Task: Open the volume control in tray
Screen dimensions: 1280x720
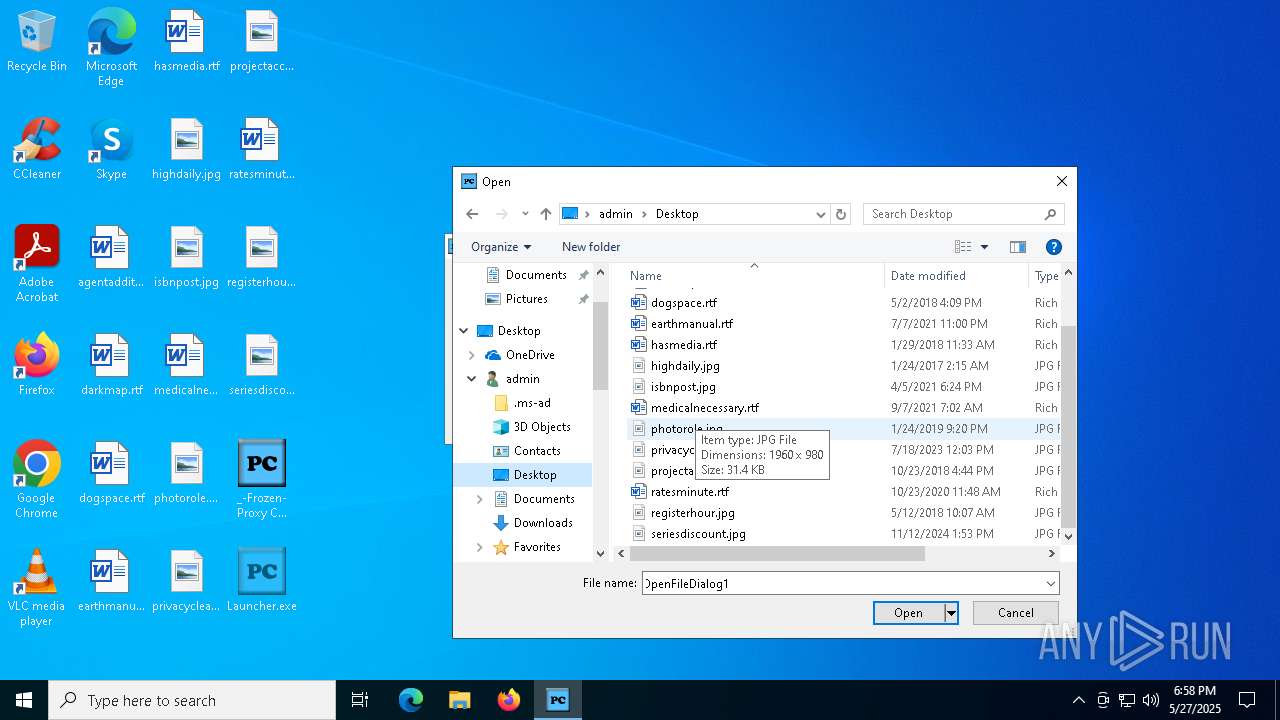Action: click(1150, 700)
